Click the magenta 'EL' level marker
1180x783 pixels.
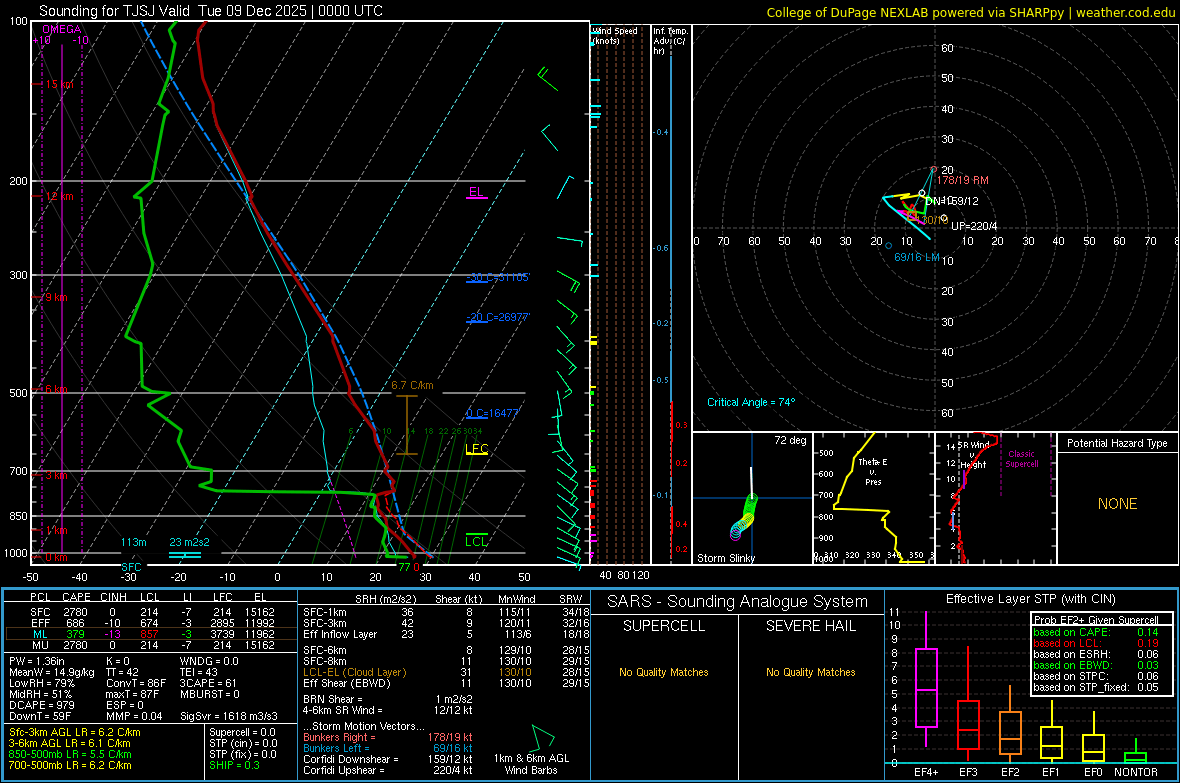476,192
